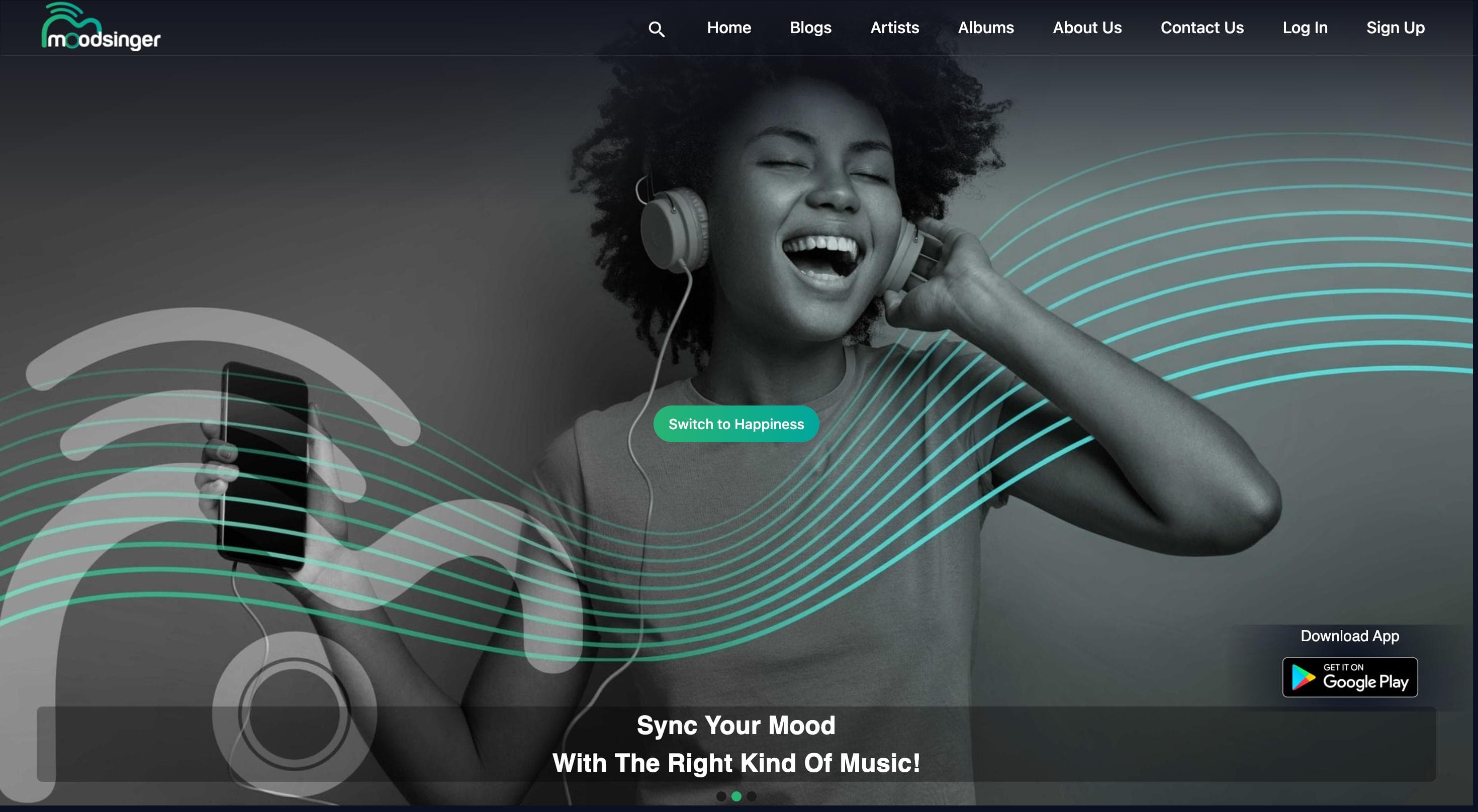Click the Sign Up link
The image size is (1478, 812).
click(x=1396, y=28)
